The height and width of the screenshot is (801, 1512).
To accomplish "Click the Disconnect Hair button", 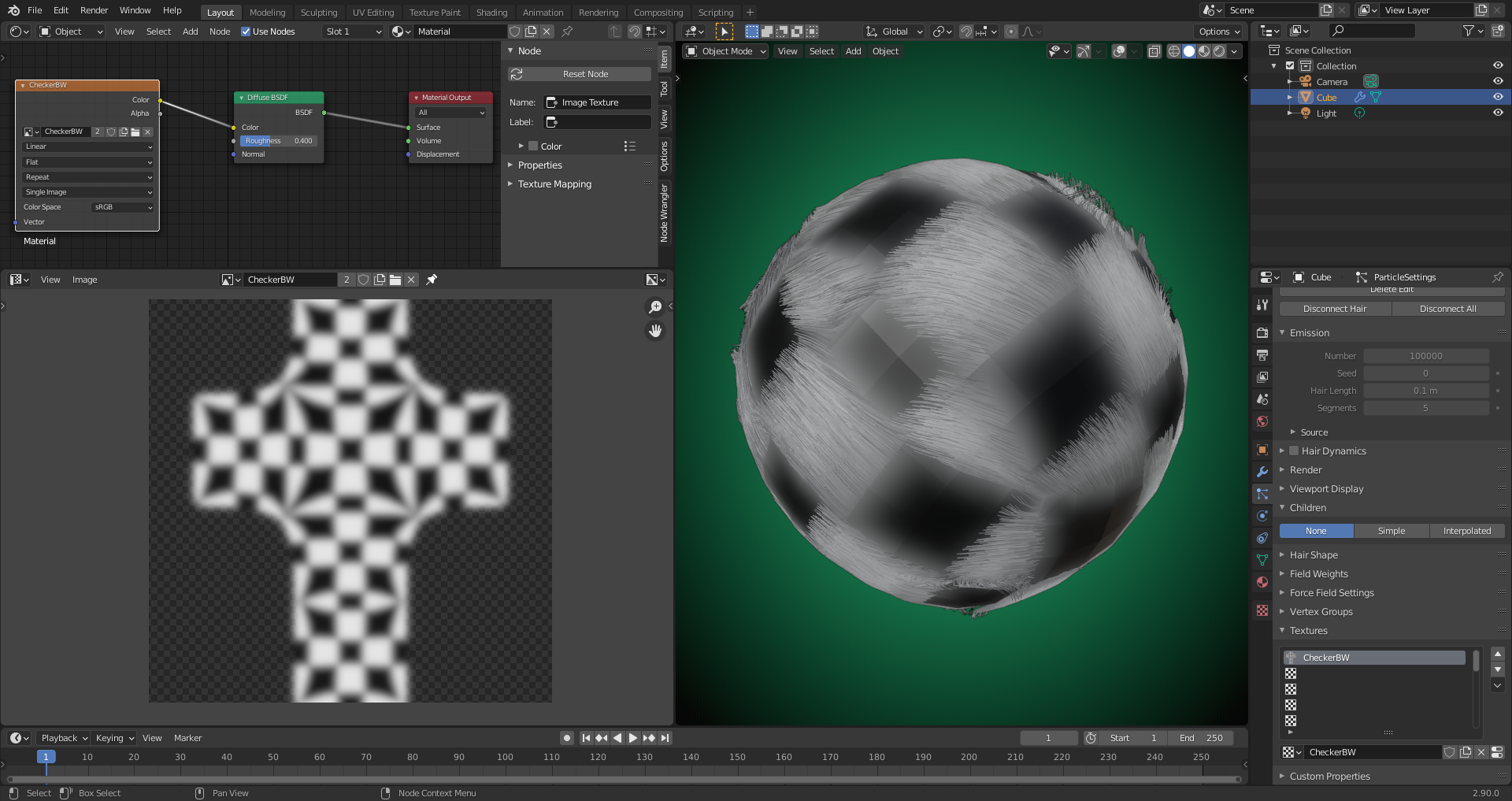I will click(1335, 309).
